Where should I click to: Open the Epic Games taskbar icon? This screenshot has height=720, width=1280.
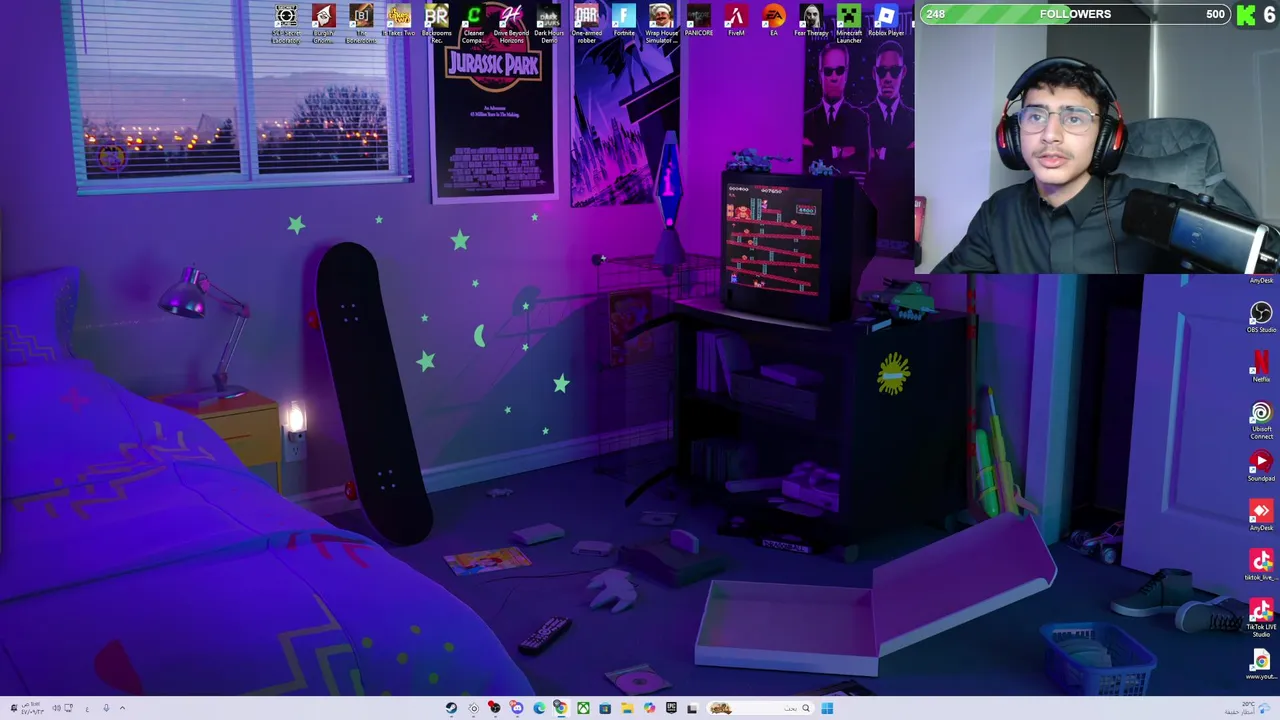point(671,708)
